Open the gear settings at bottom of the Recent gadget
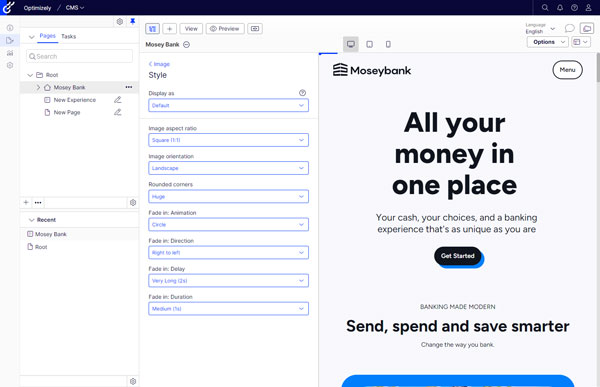Viewport: 600px width, 387px height. point(133,381)
